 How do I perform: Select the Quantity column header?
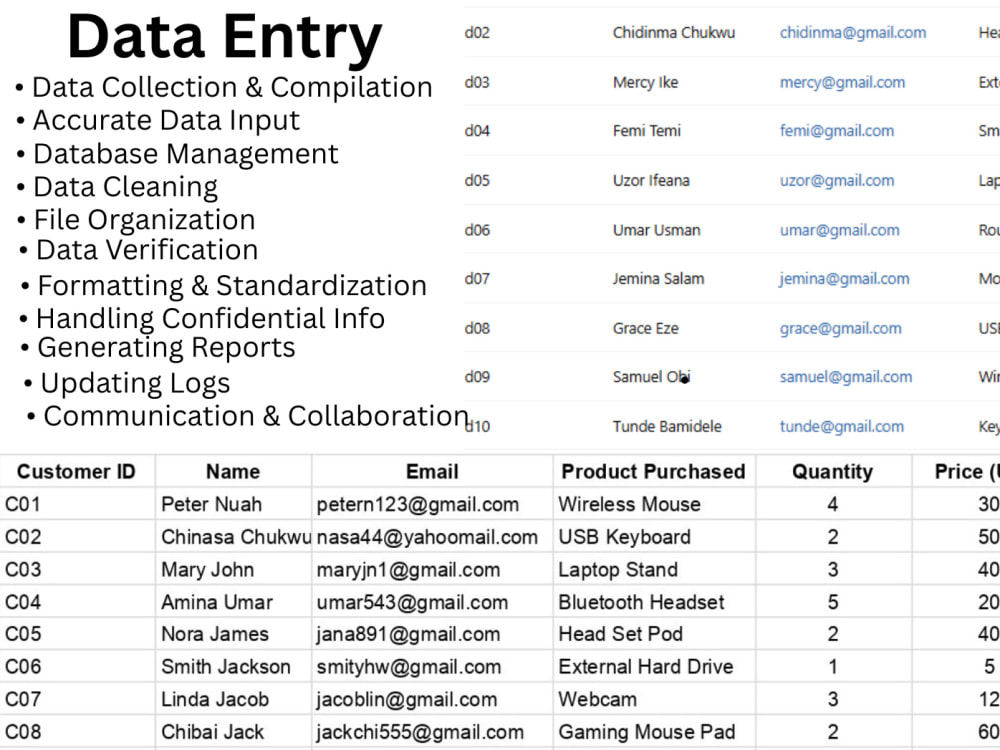pyautogui.click(x=833, y=471)
